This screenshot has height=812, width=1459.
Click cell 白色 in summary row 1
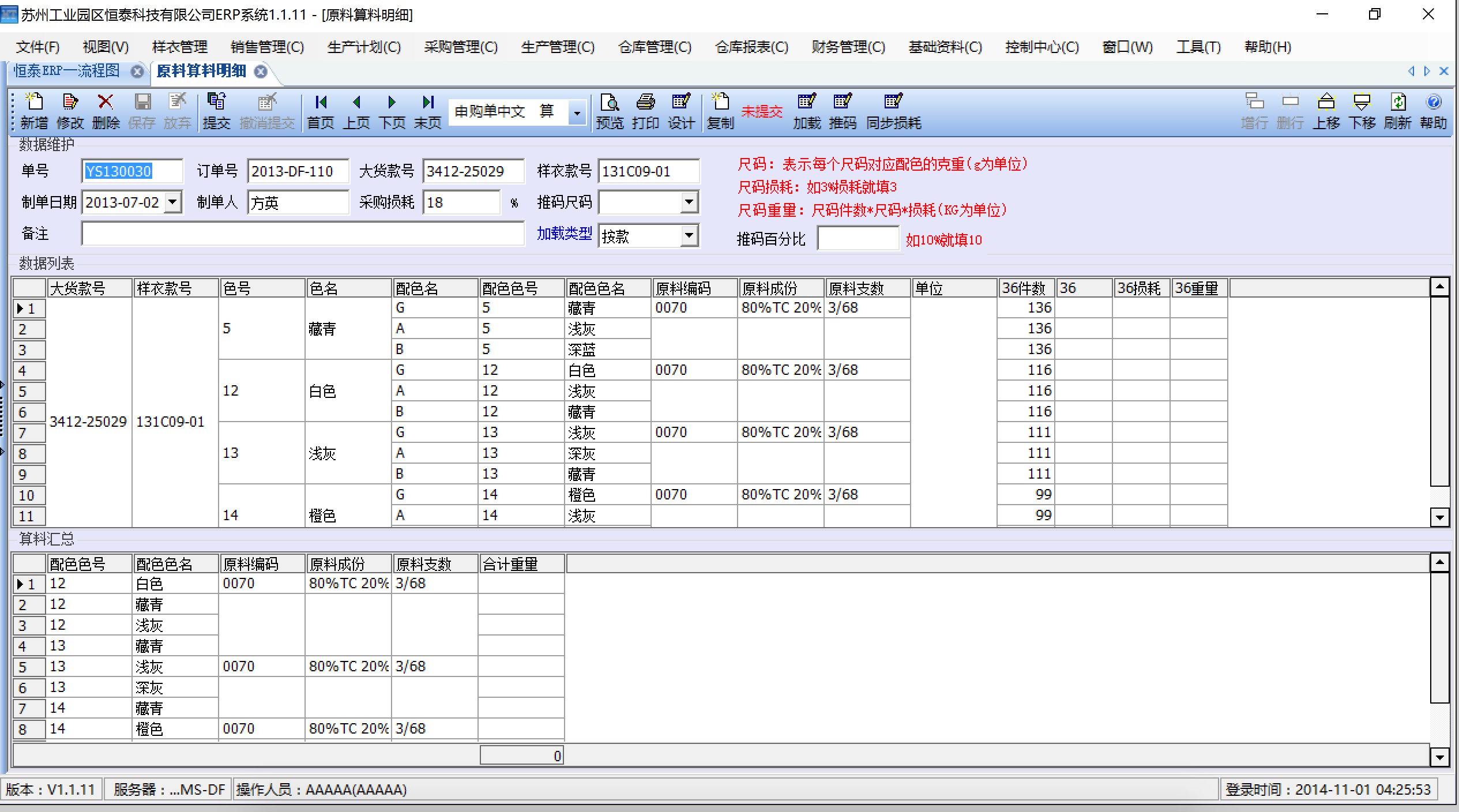coord(175,584)
